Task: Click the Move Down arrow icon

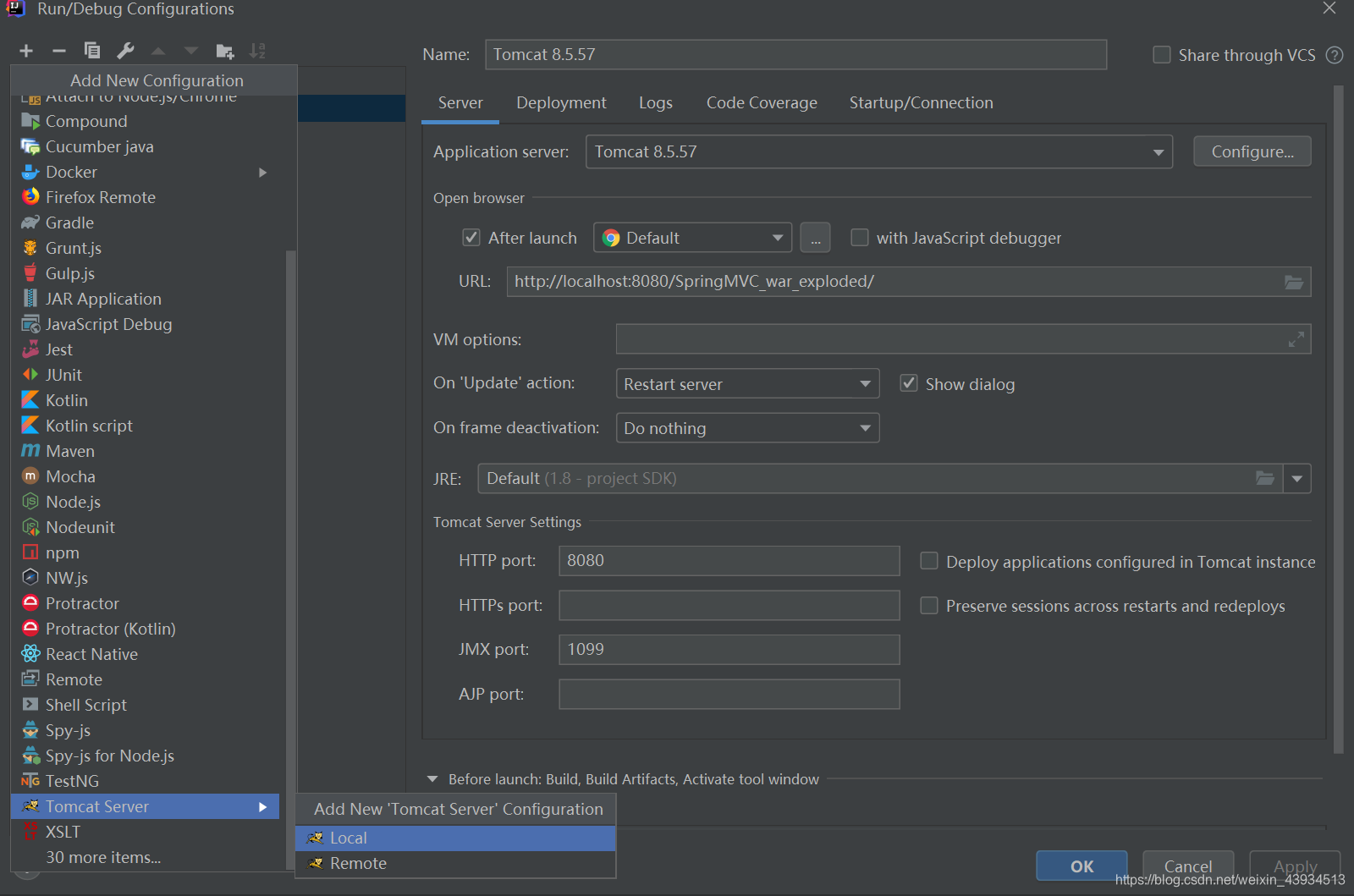Action: pos(191,51)
